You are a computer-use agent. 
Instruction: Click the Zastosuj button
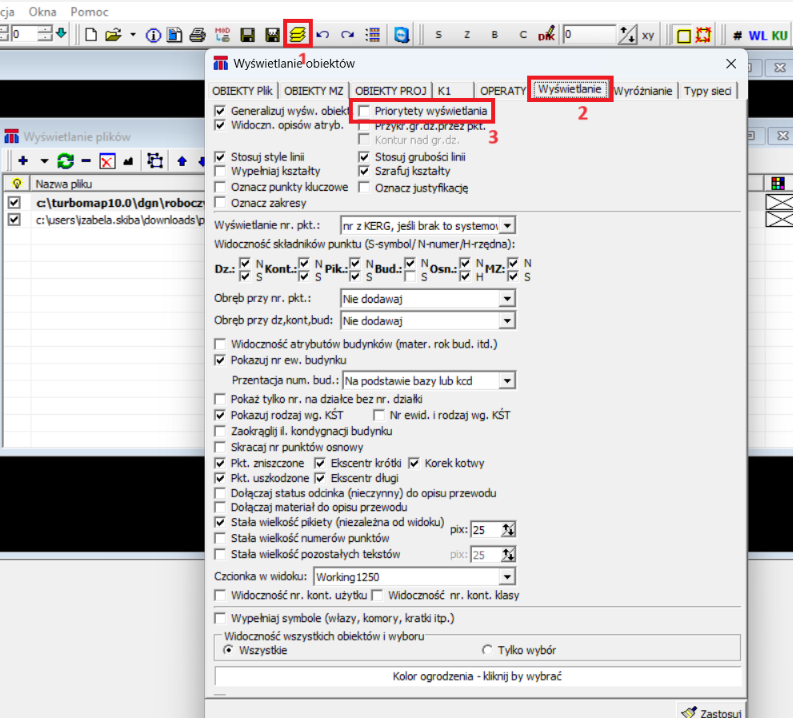pyautogui.click(x=710, y=711)
